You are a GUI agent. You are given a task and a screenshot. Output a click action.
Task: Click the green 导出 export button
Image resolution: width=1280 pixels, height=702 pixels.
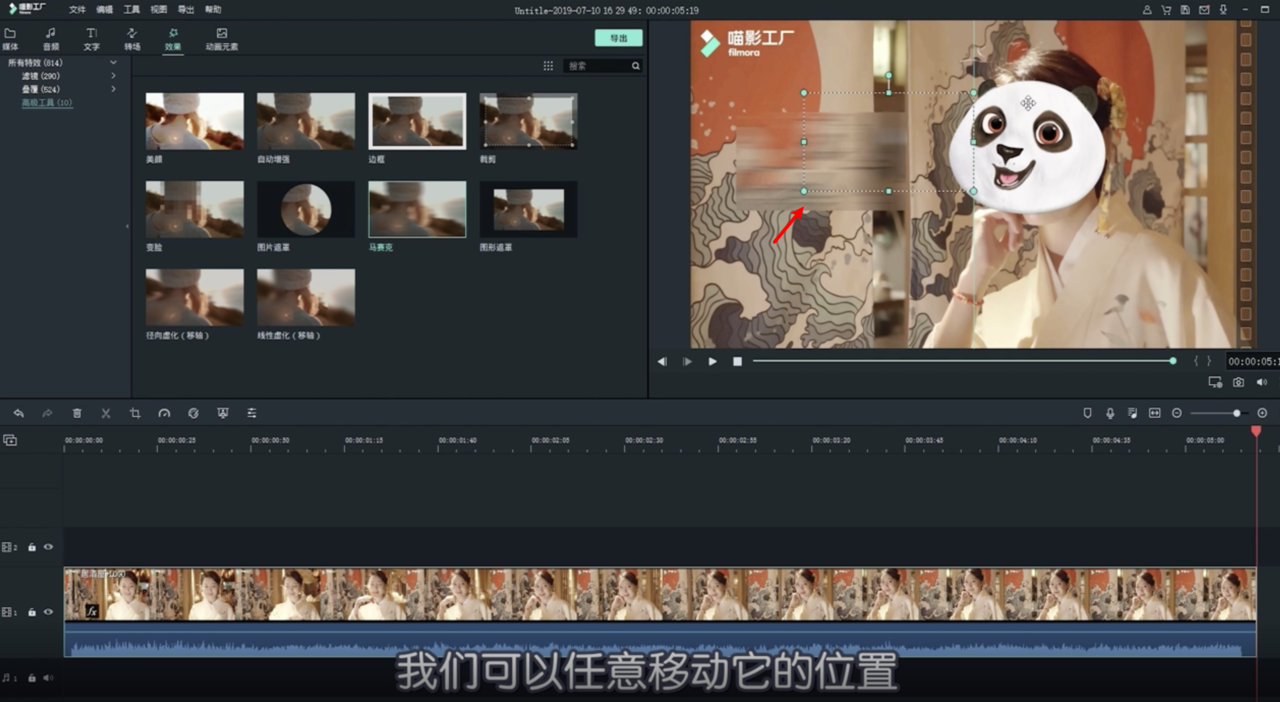[618, 38]
